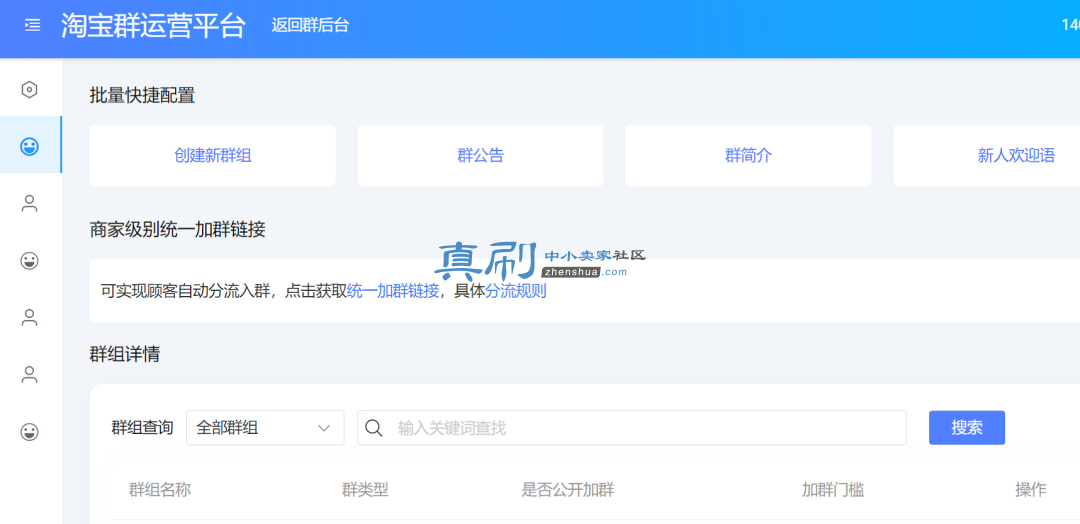Open the hexagon settings icon in sidebar
Screen dimensions: 1080x524
[30, 90]
